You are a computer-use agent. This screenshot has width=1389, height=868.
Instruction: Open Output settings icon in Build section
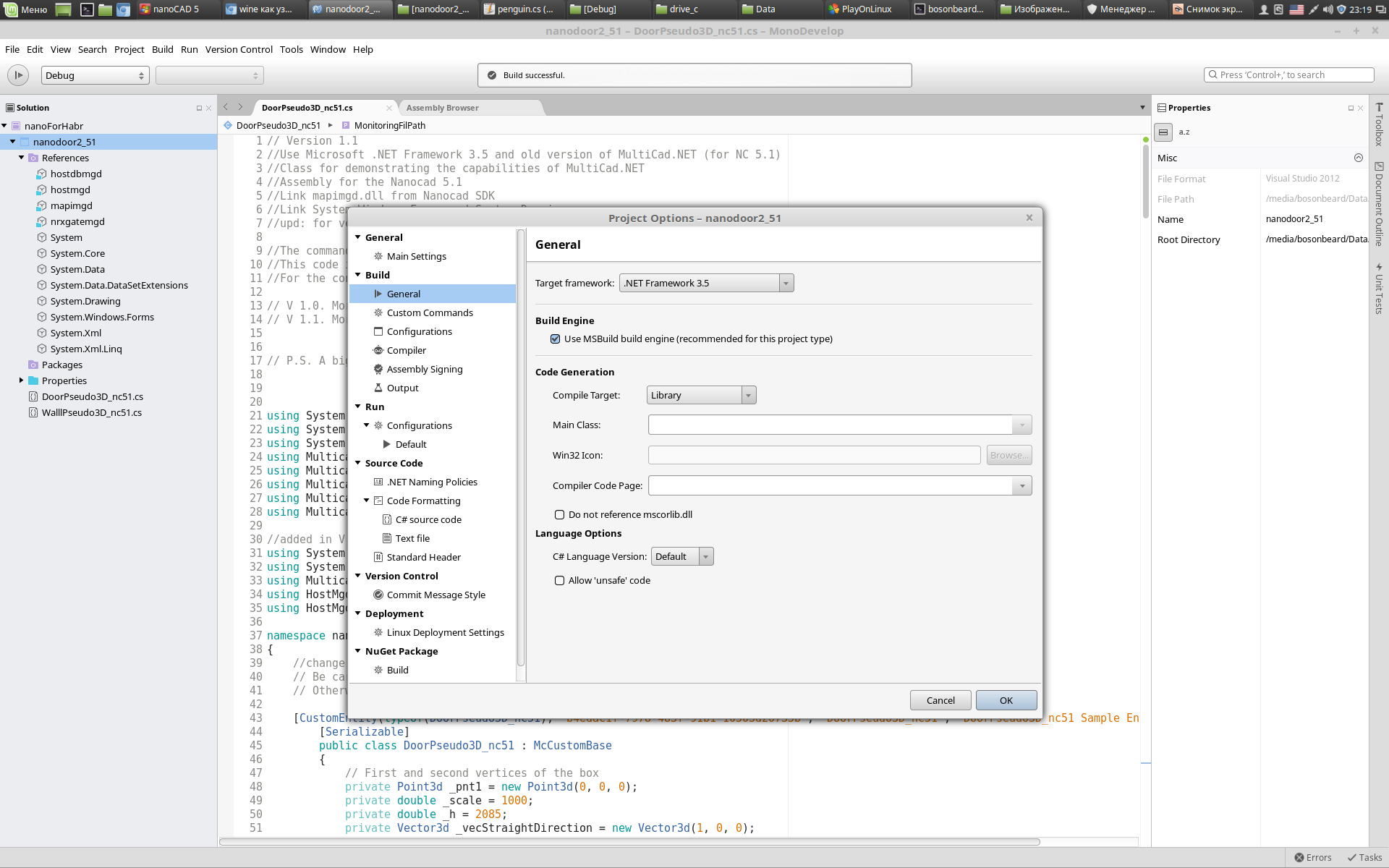378,388
